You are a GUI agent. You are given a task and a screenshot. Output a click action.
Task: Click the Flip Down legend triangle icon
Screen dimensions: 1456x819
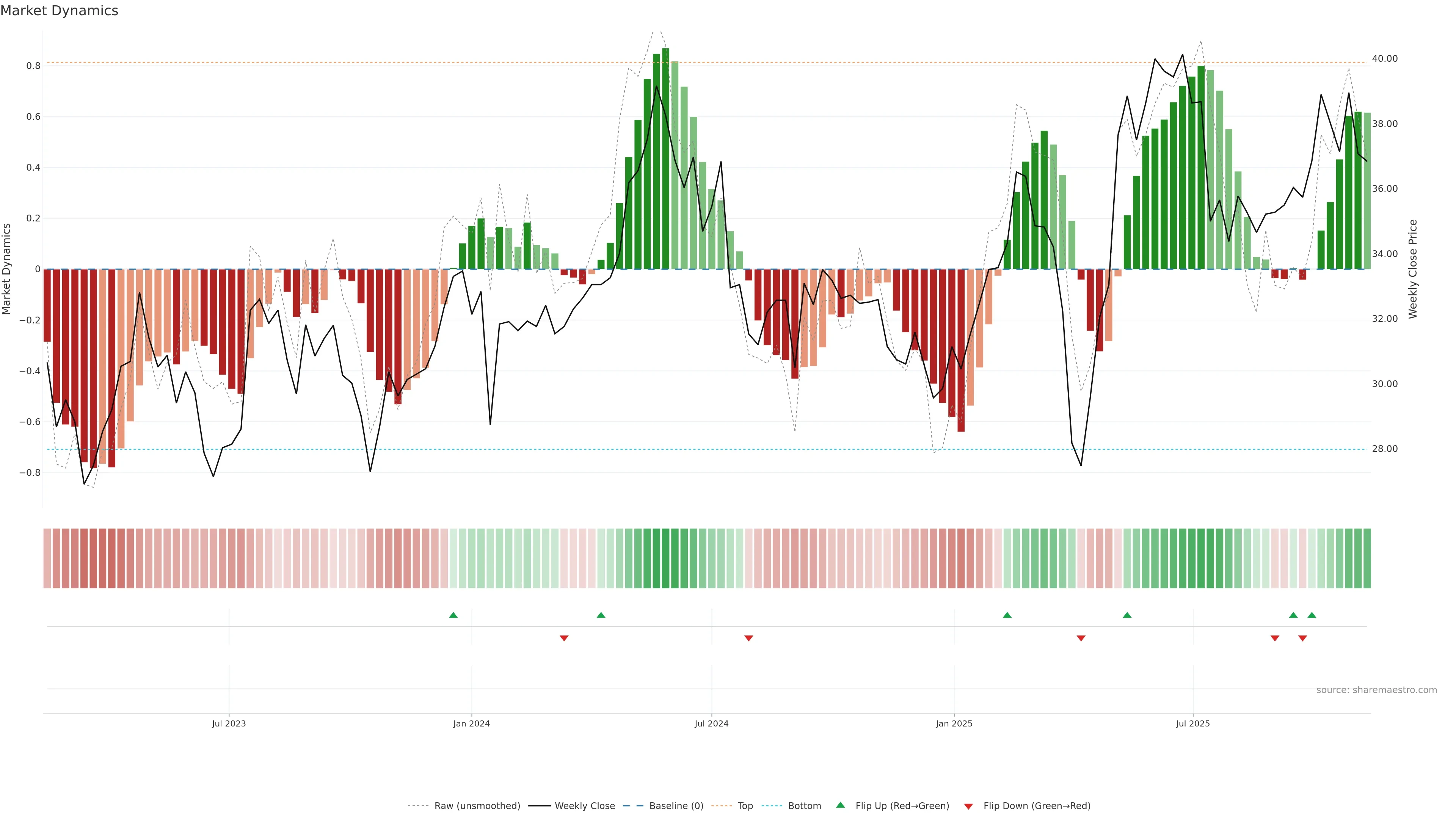tap(968, 806)
